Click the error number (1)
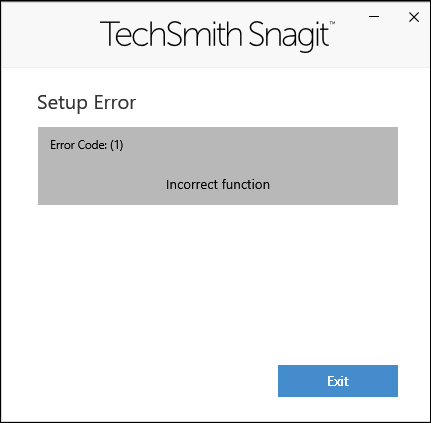 click(117, 145)
